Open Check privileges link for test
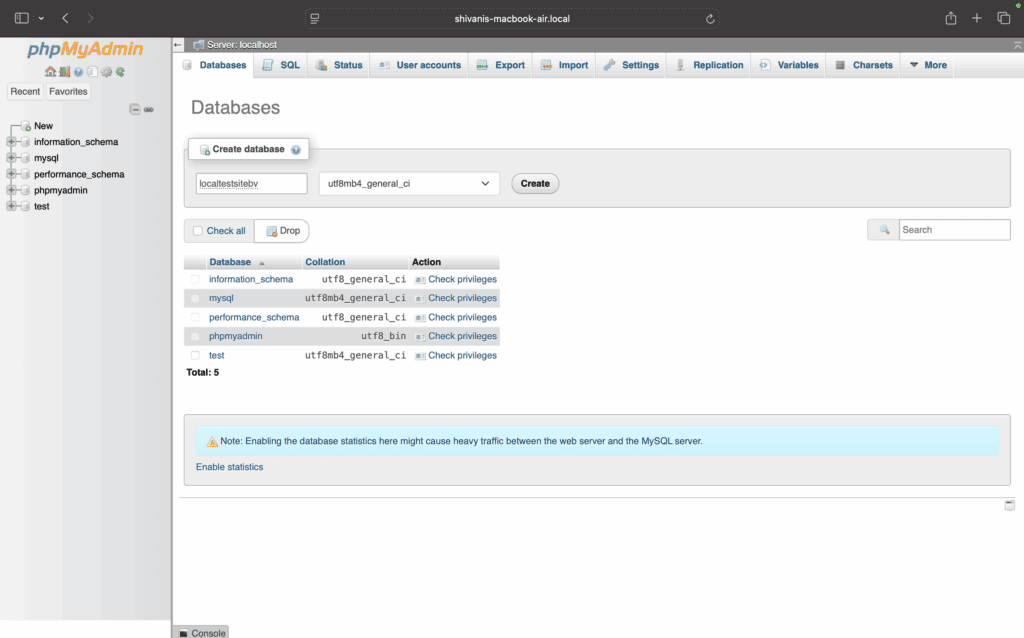The image size is (1024, 638). tap(462, 355)
